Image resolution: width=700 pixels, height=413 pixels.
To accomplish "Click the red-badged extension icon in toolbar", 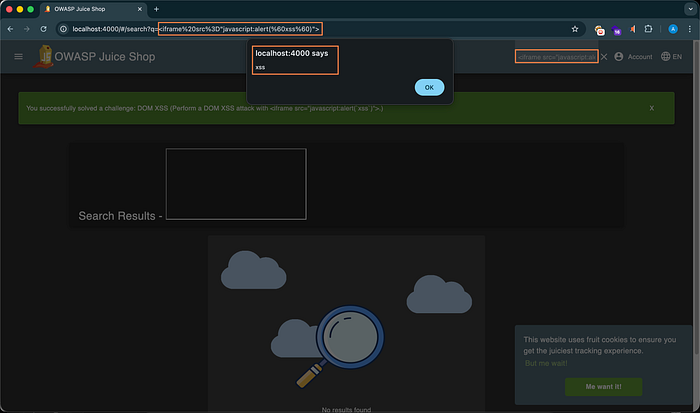I will coord(600,30).
